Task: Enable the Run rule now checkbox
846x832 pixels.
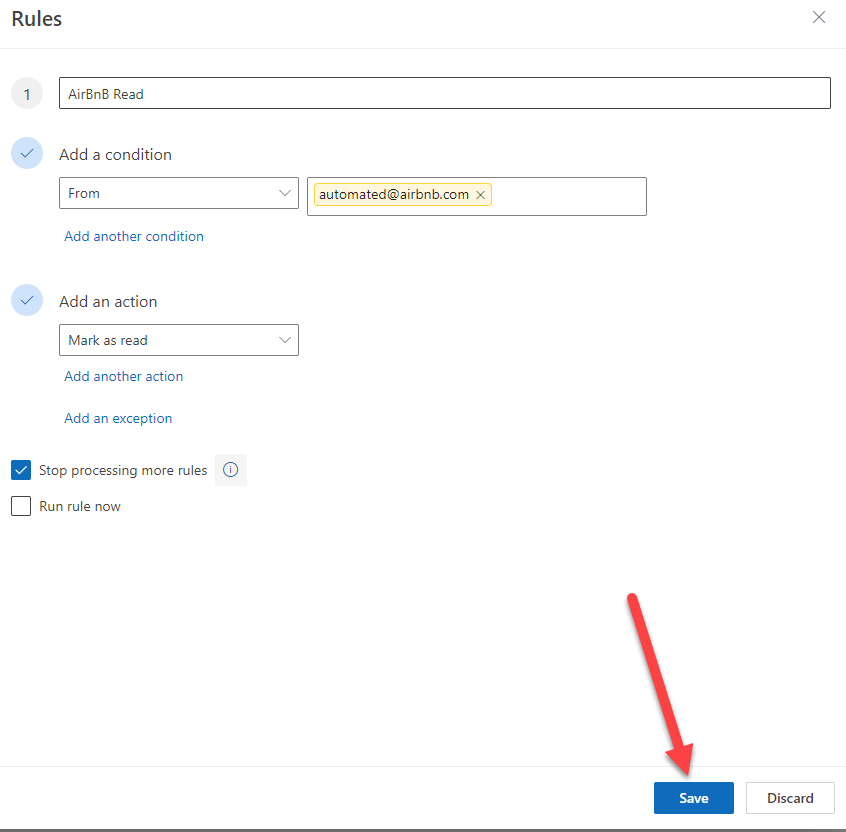Action: [21, 506]
